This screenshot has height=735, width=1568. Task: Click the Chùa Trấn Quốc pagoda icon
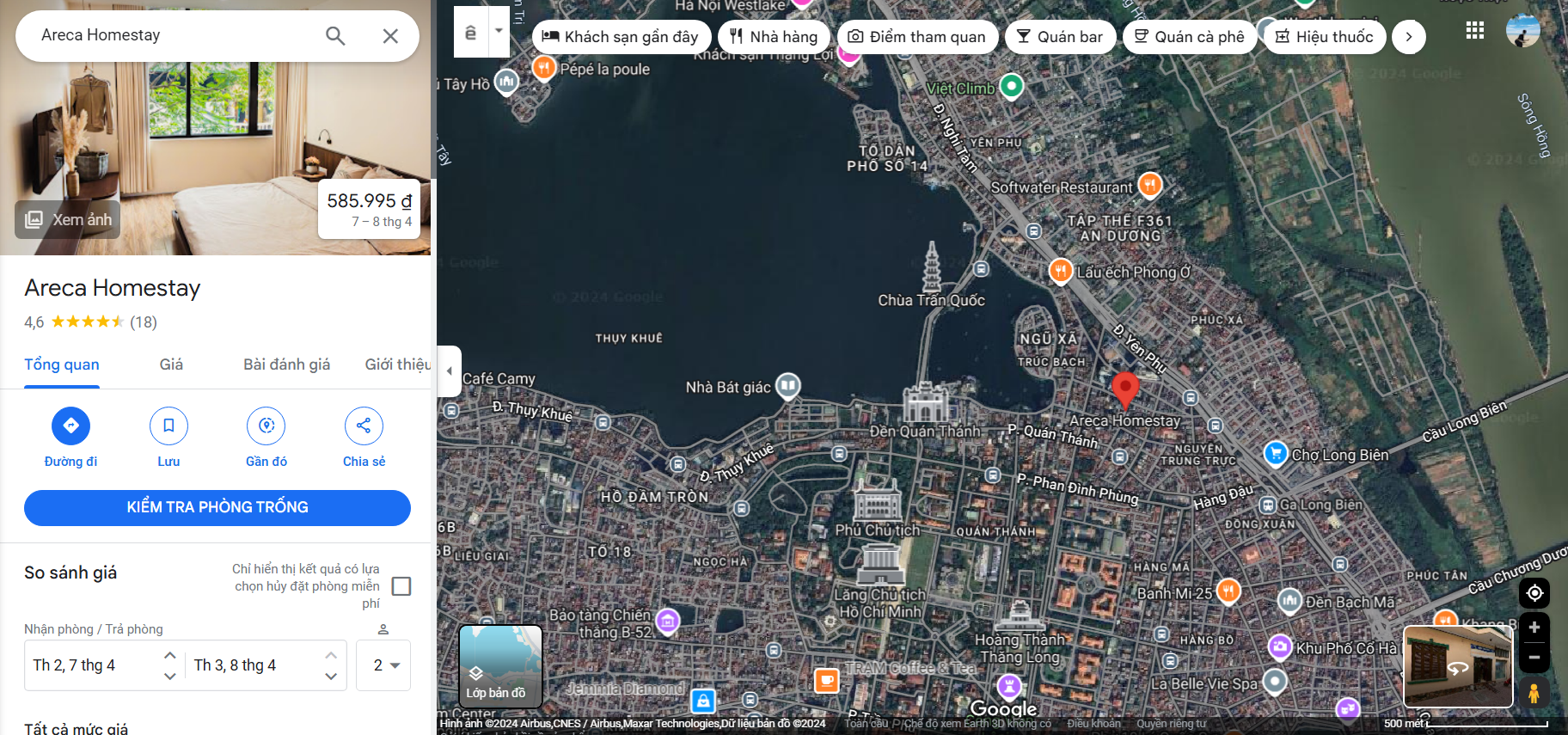click(932, 266)
